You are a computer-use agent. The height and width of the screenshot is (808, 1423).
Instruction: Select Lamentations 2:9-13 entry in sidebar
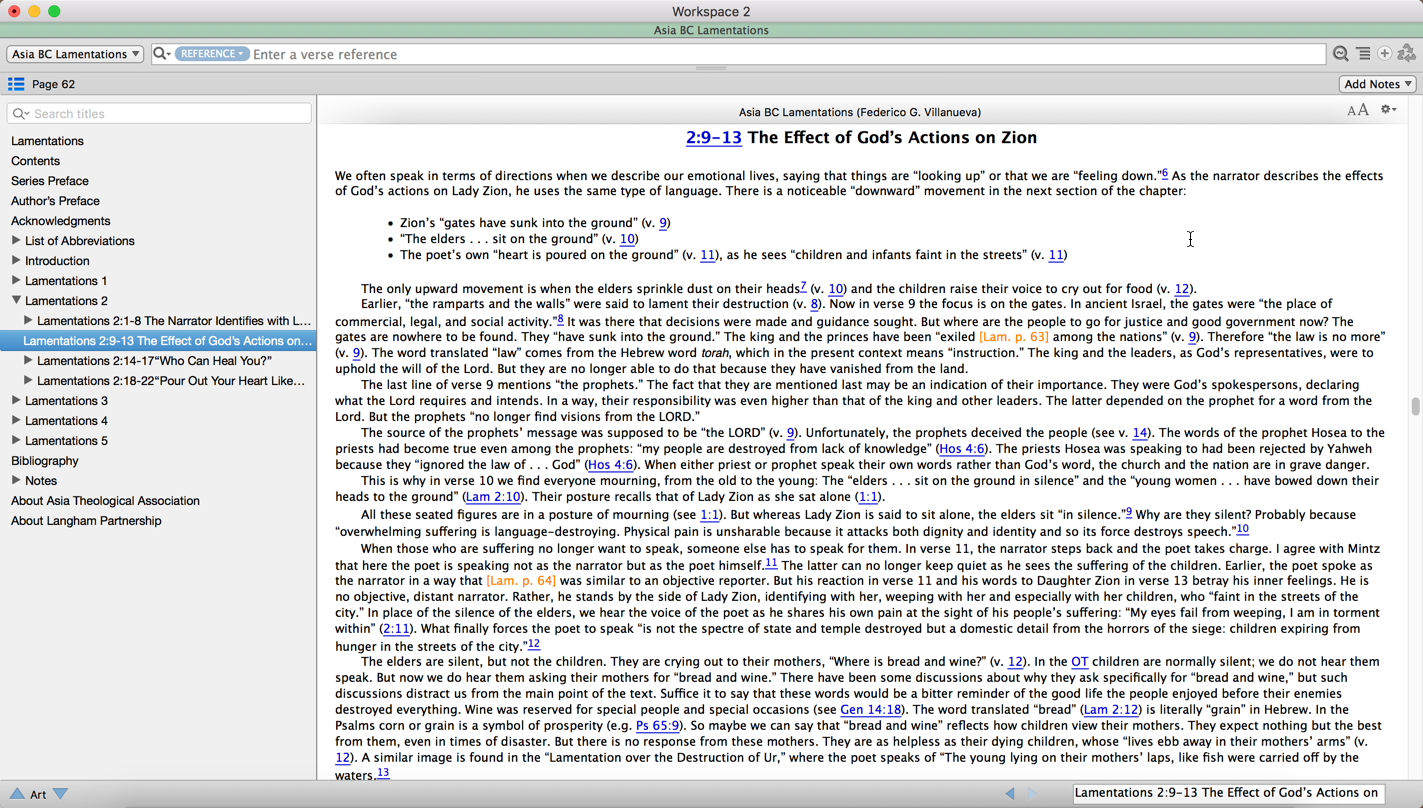point(158,341)
